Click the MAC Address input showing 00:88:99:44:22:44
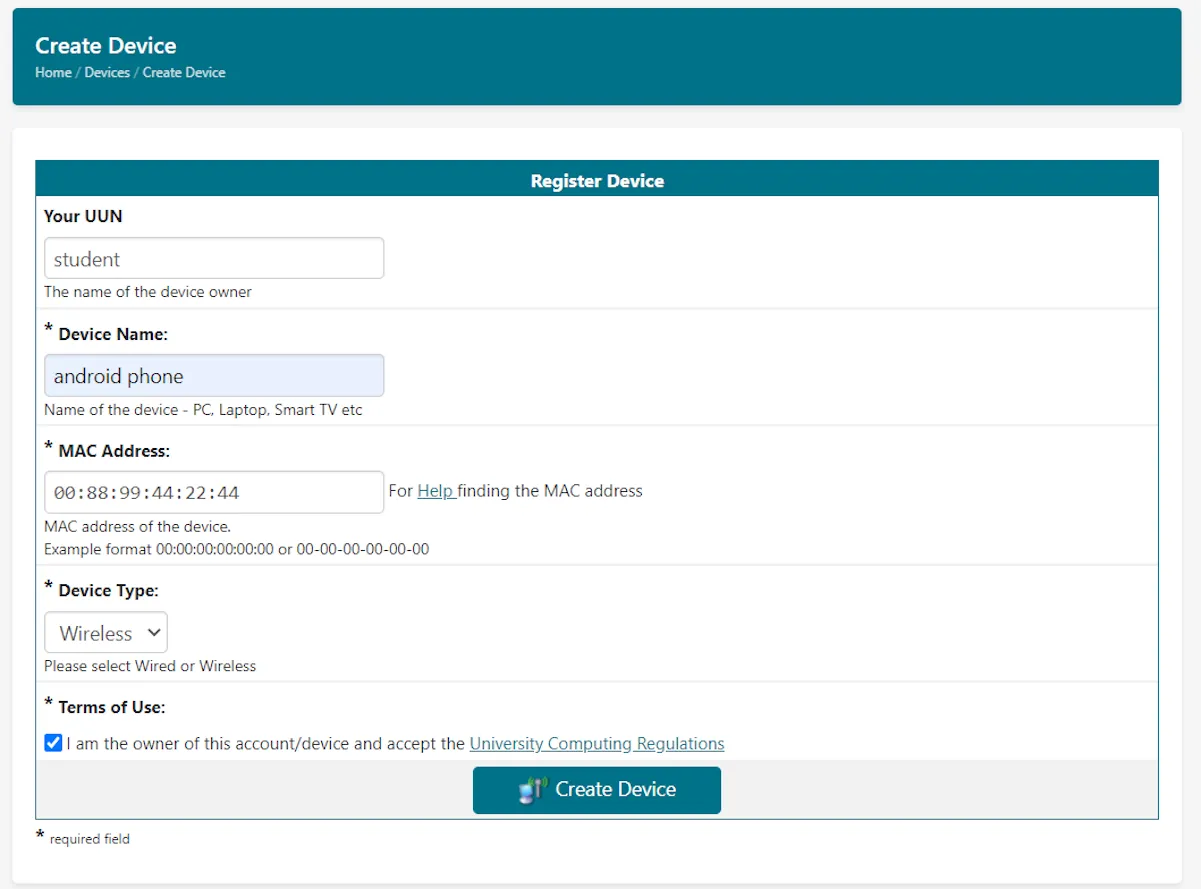The height and width of the screenshot is (889, 1201). [x=213, y=491]
